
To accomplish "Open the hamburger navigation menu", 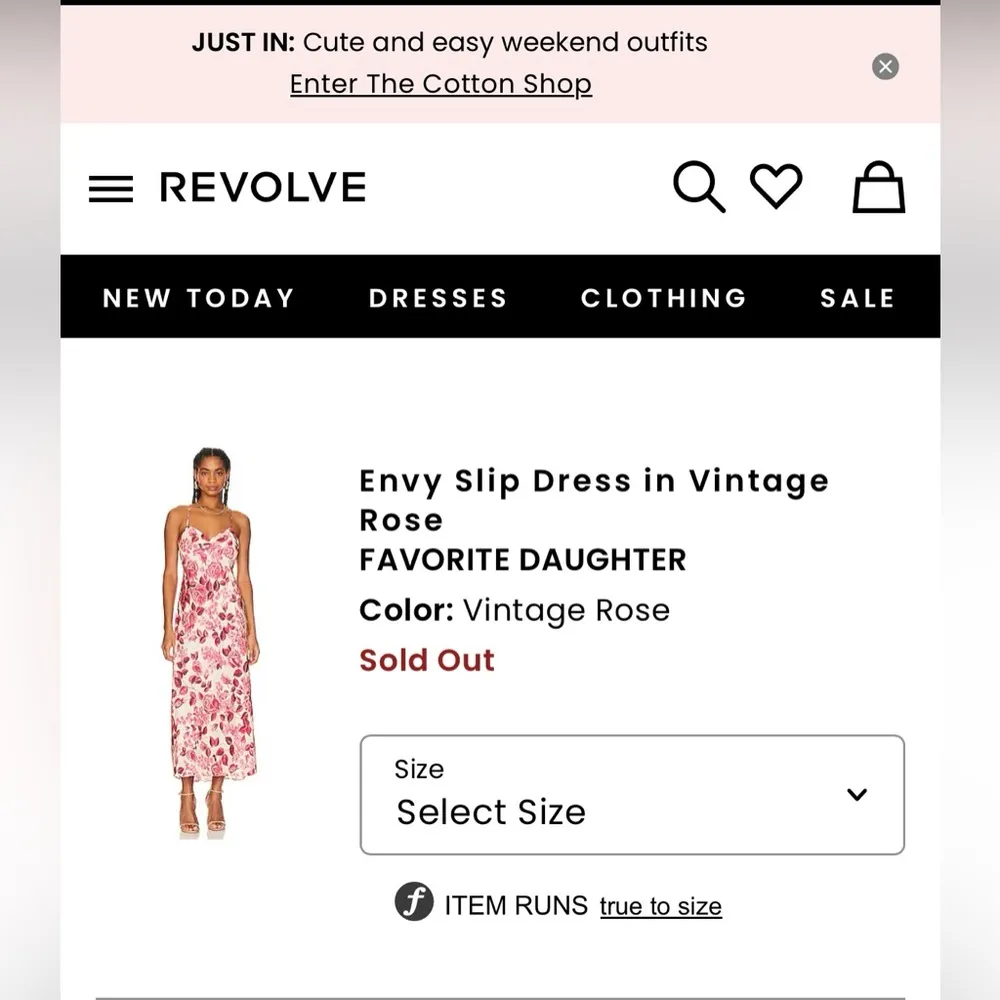I will [110, 187].
